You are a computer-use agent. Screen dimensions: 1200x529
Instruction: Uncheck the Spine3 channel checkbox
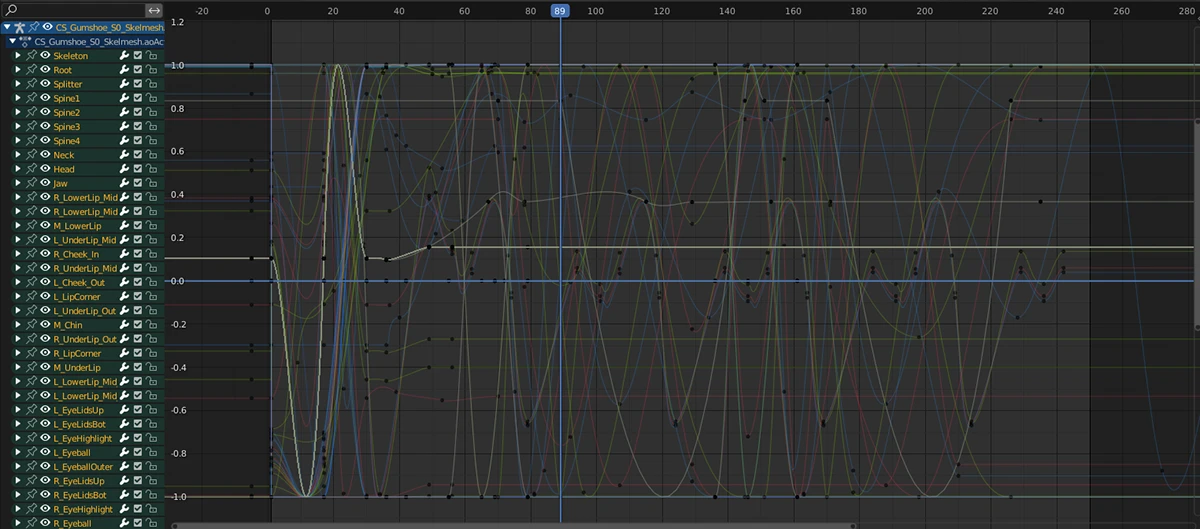point(138,127)
